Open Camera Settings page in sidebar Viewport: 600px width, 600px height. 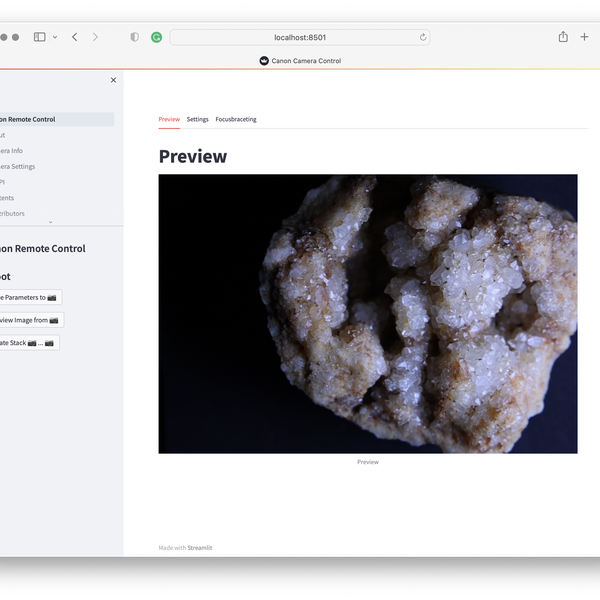[18, 167]
